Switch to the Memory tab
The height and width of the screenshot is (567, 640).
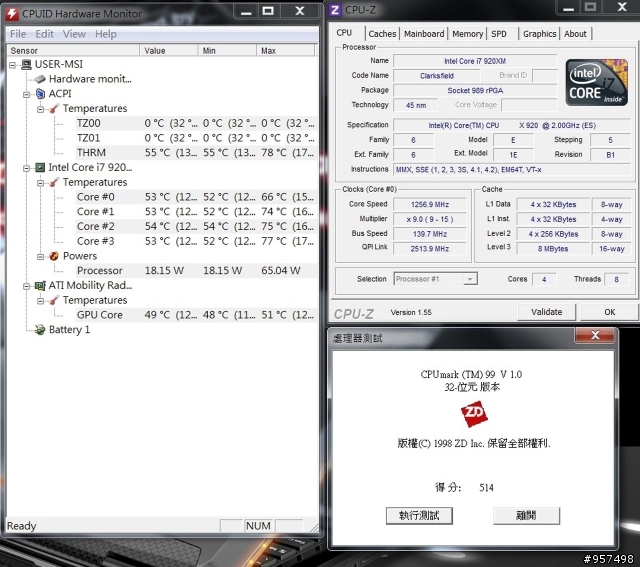467,34
